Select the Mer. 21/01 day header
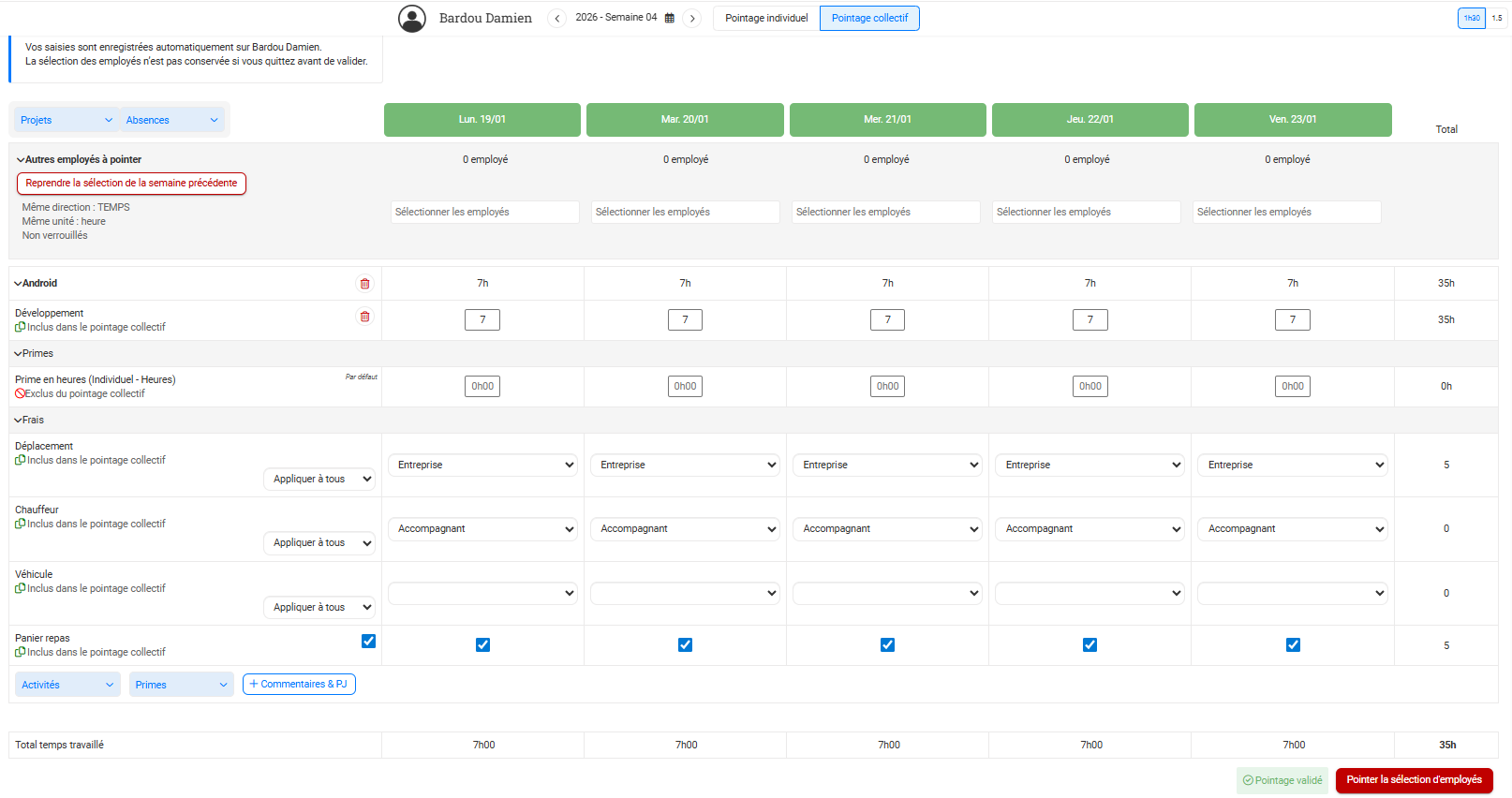The width and height of the screenshot is (1512, 798). pyautogui.click(x=888, y=120)
